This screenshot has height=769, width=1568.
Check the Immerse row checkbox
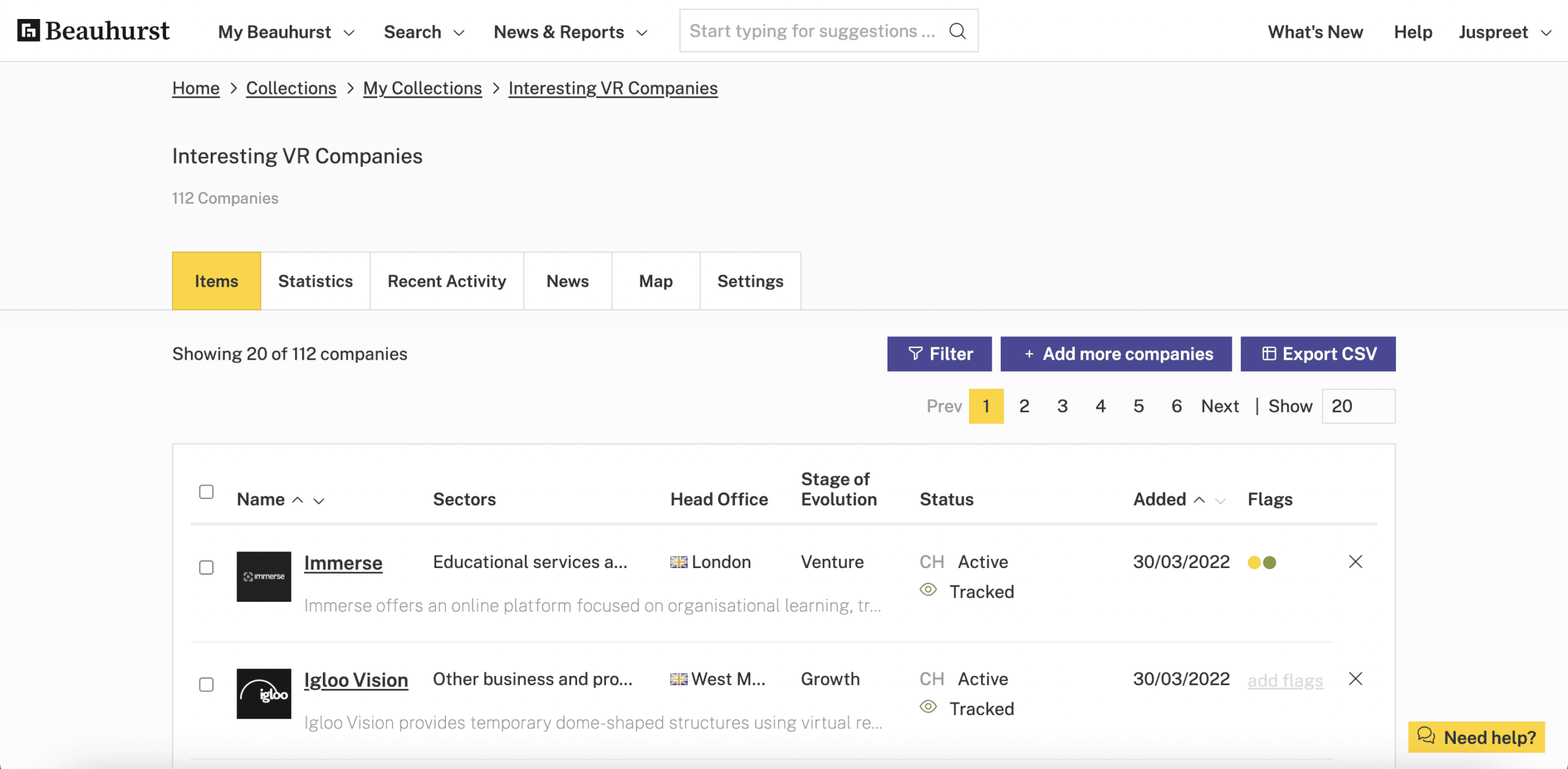pyautogui.click(x=206, y=567)
